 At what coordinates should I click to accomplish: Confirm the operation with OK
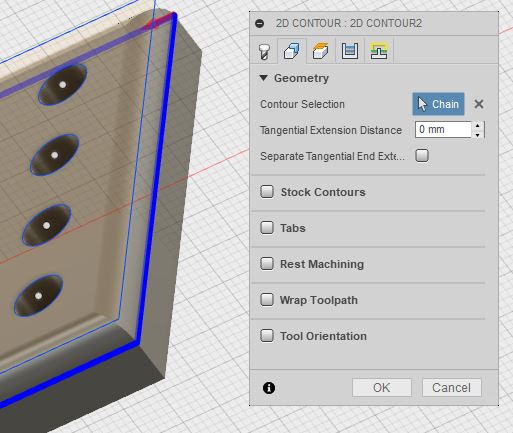point(382,388)
